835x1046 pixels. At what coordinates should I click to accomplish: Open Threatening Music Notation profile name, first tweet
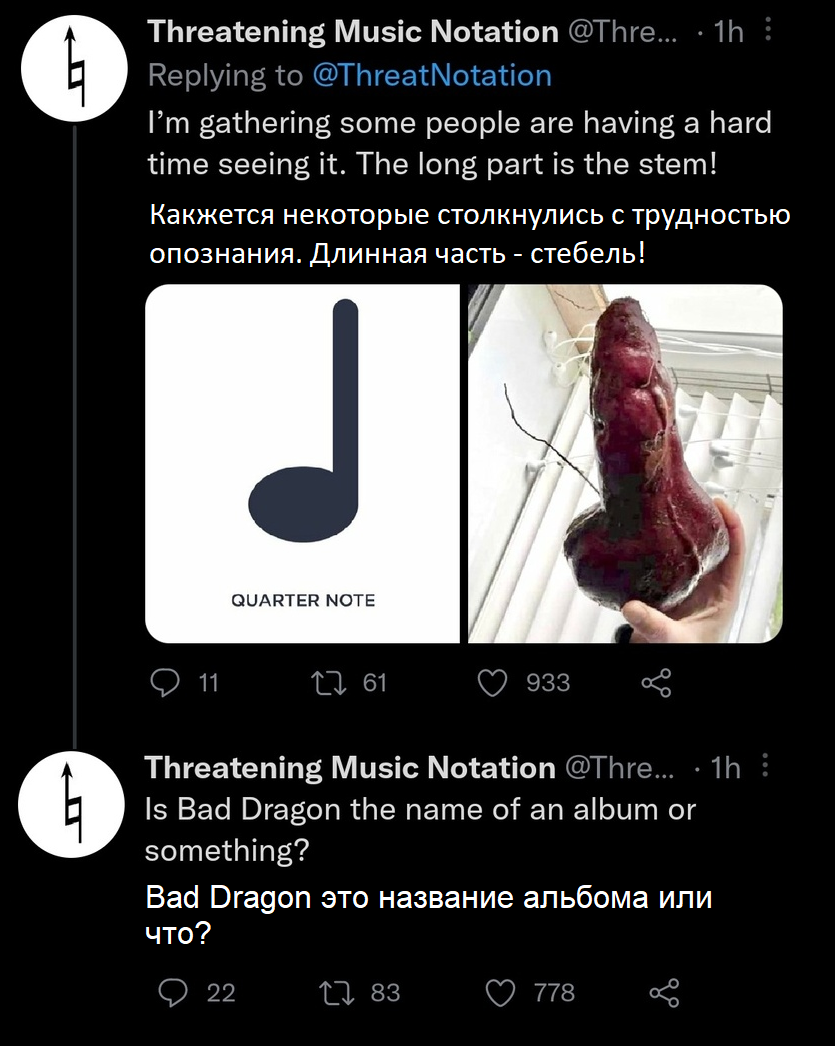[353, 32]
